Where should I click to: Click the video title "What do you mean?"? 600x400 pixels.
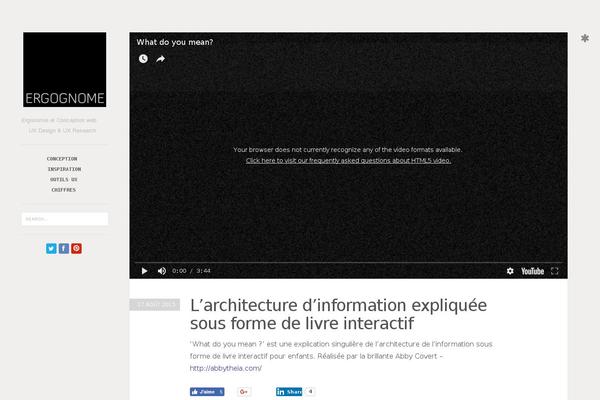(x=174, y=42)
